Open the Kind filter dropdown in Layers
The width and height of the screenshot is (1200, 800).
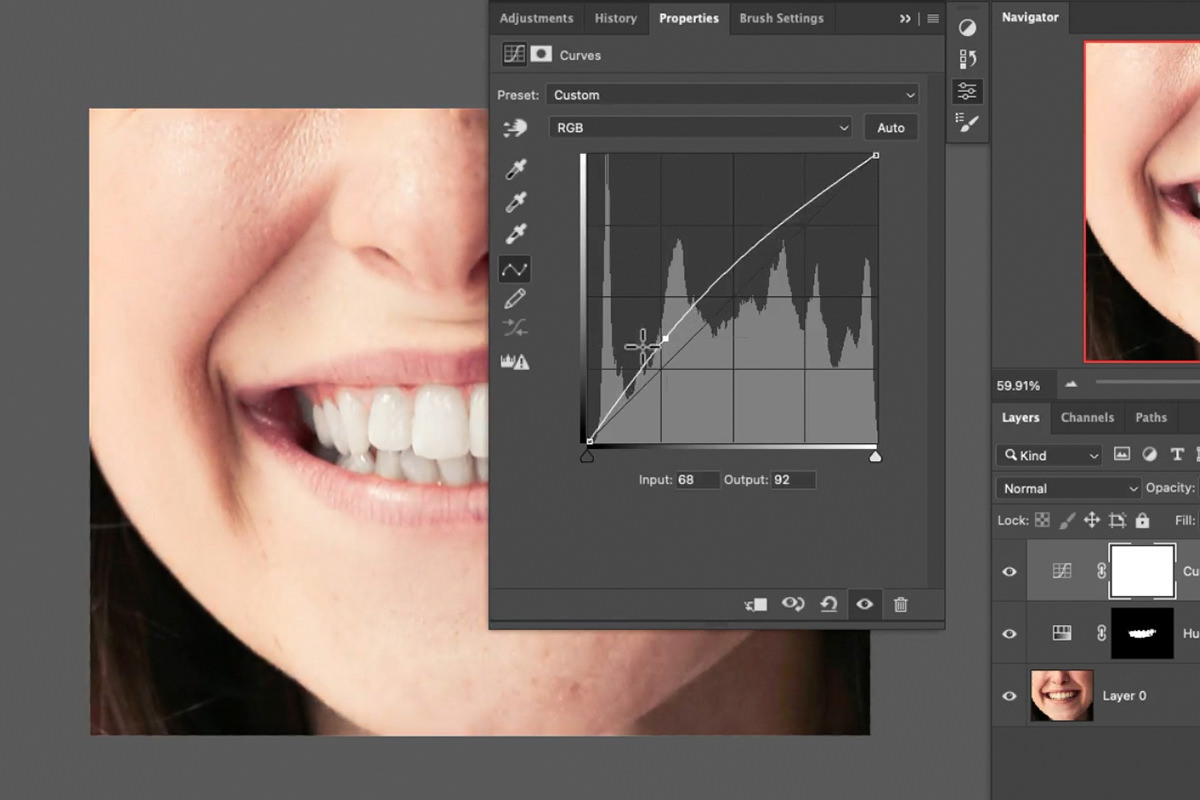(1048, 455)
